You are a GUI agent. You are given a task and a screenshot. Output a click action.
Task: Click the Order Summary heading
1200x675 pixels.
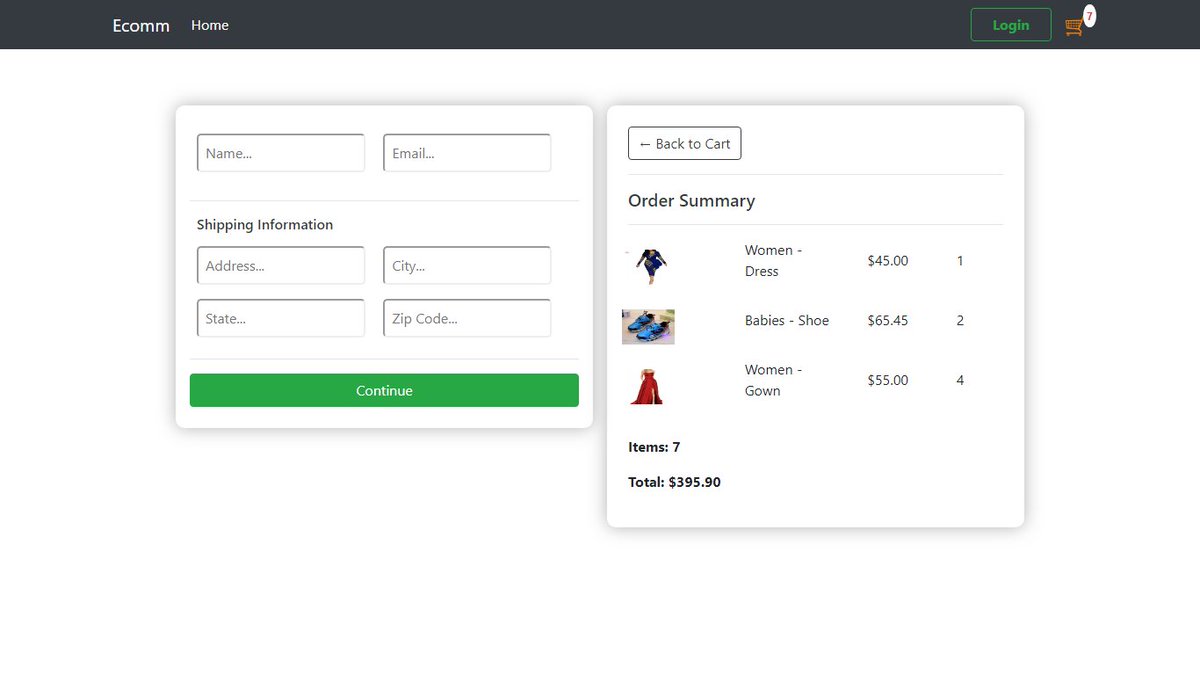[691, 201]
